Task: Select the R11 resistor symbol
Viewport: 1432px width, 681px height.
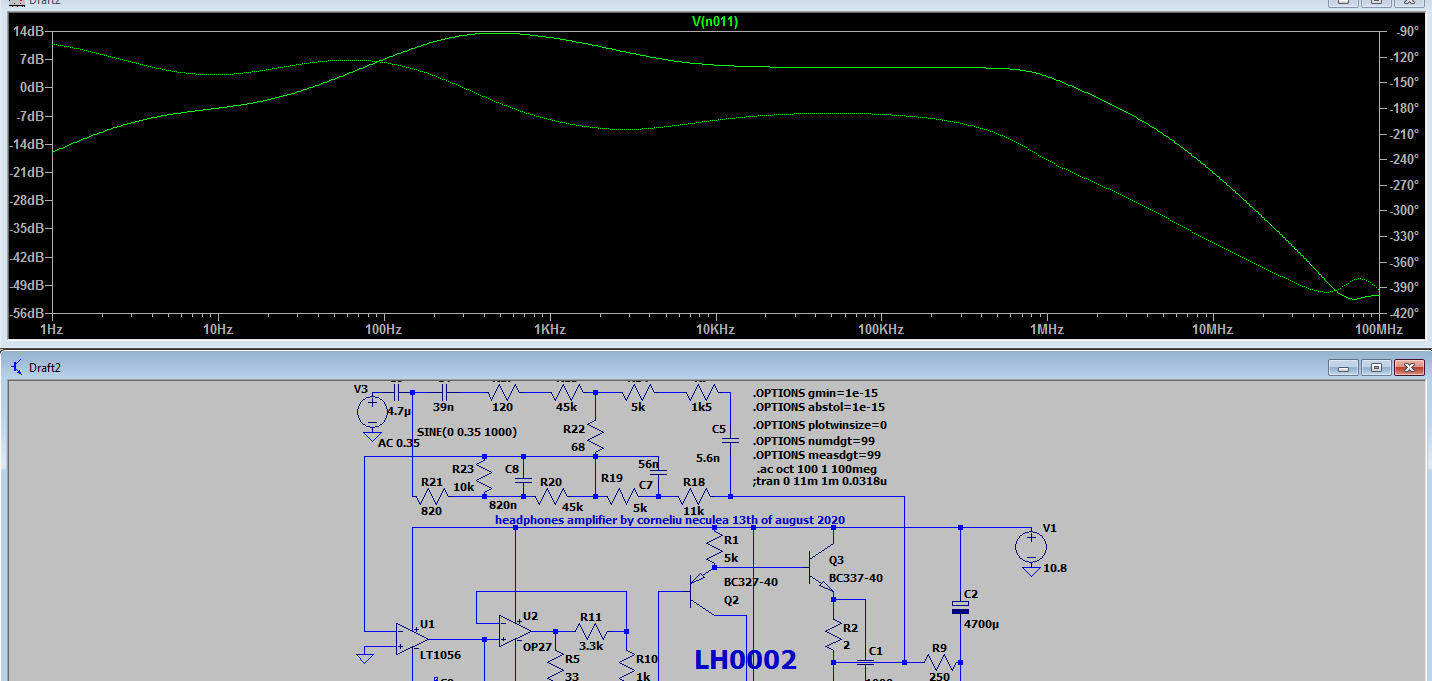Action: (591, 631)
